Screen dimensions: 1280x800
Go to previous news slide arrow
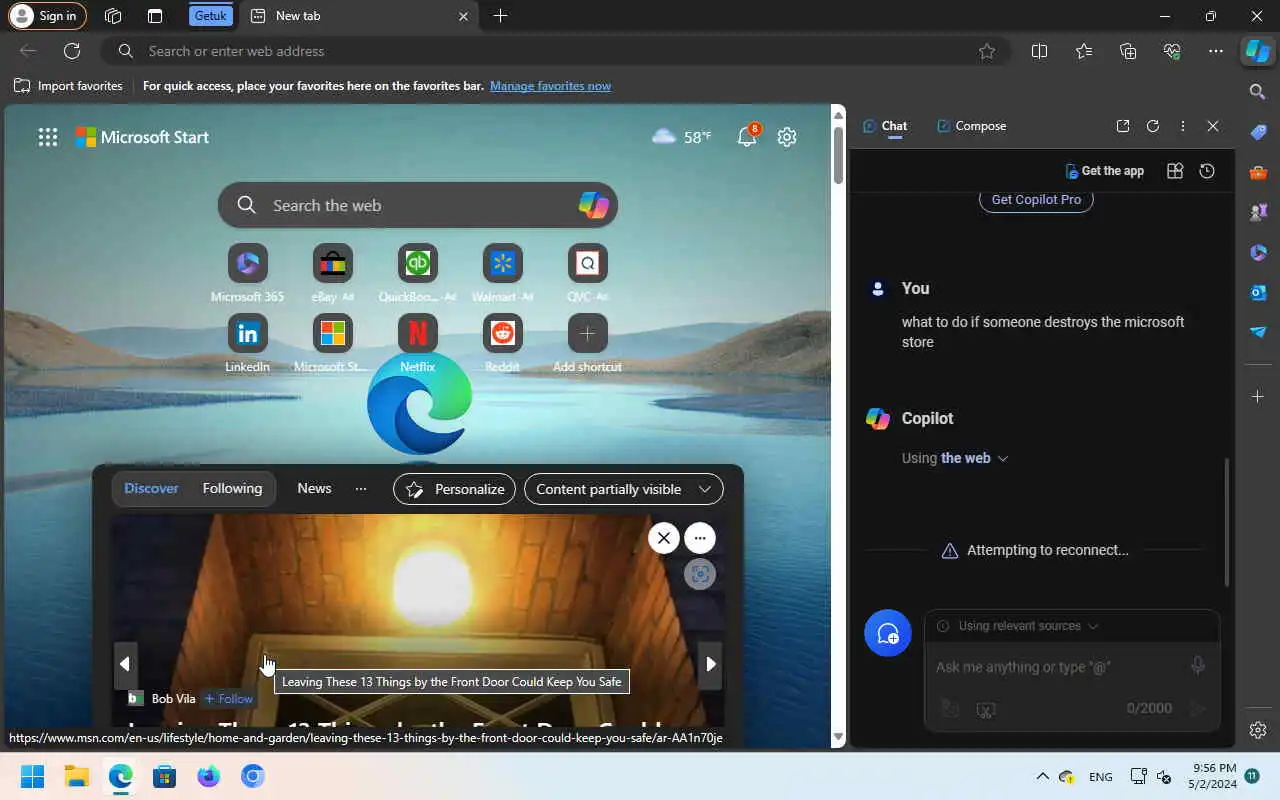click(x=125, y=664)
